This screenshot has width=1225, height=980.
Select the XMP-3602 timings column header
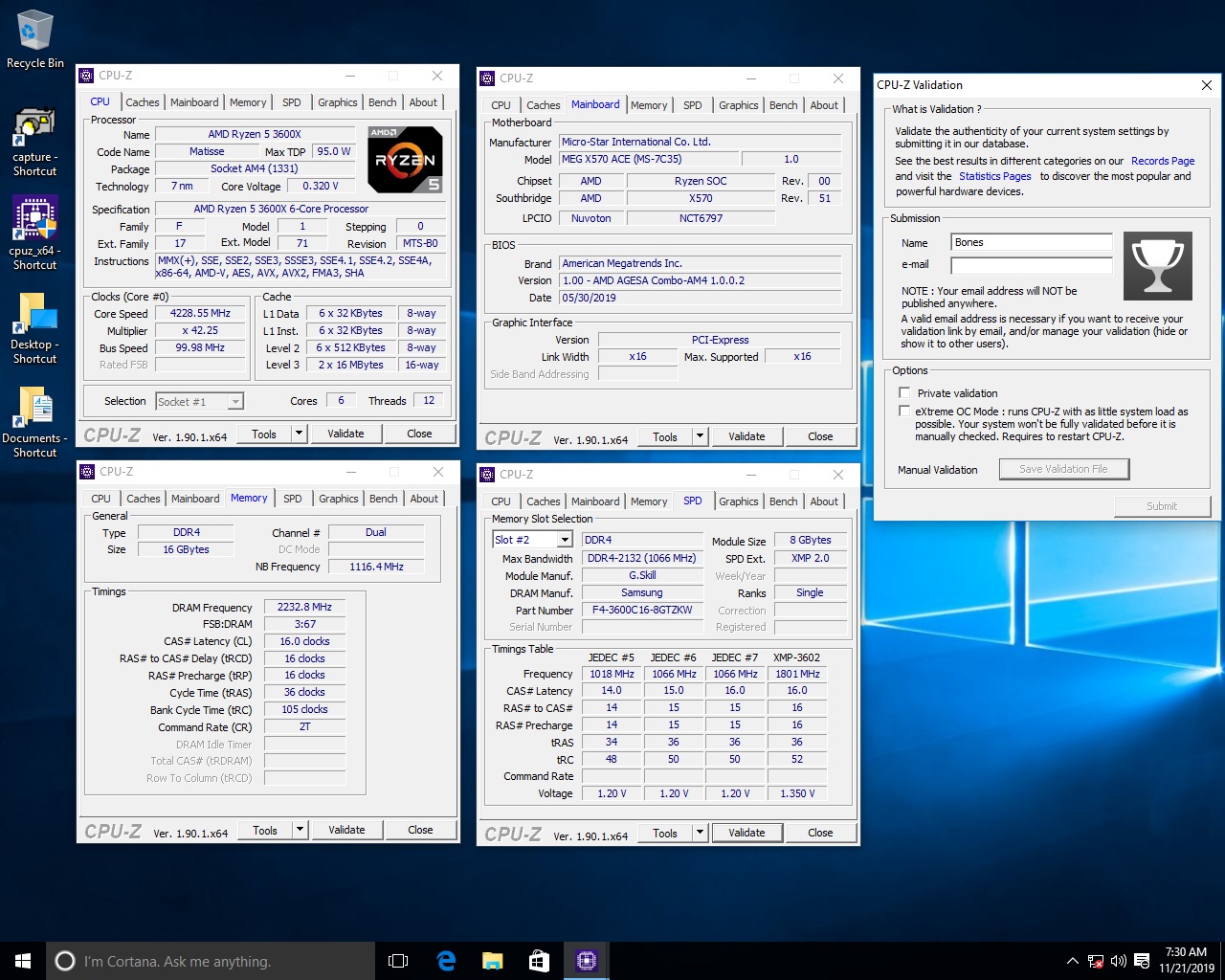[x=796, y=657]
